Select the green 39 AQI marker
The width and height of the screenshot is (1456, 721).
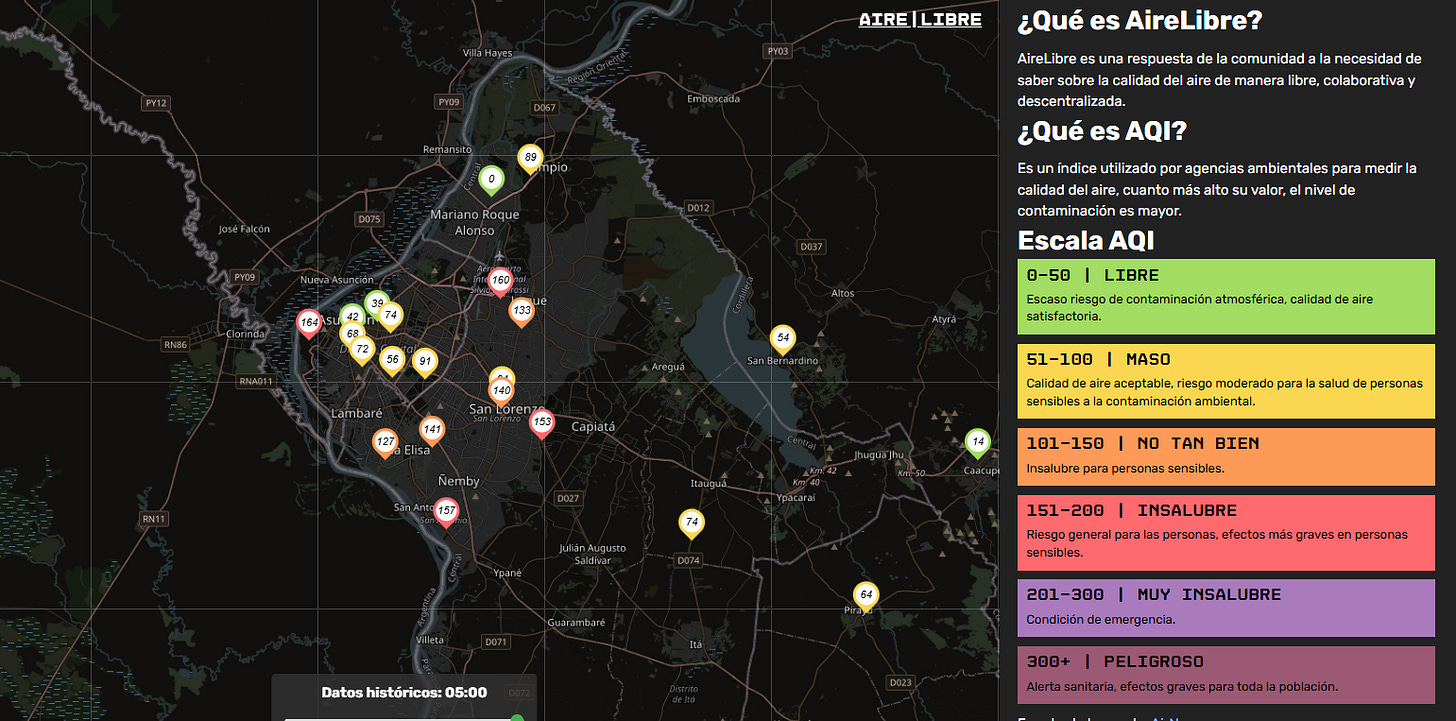point(376,304)
